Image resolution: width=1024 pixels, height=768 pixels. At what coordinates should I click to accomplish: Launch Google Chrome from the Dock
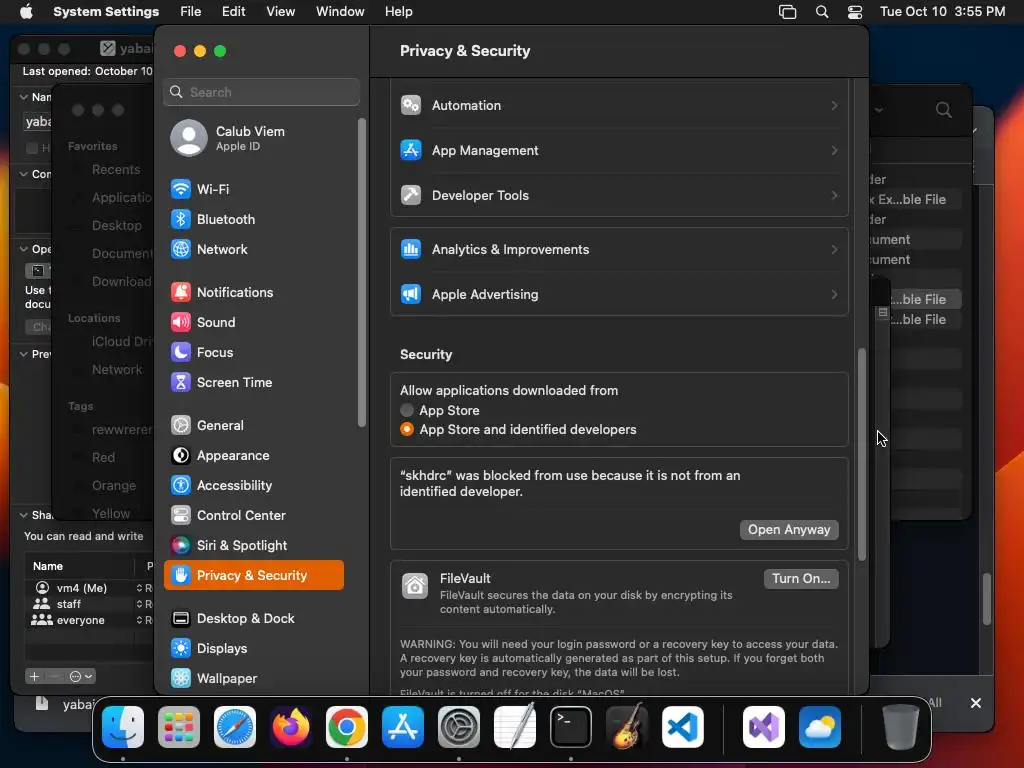coord(347,727)
